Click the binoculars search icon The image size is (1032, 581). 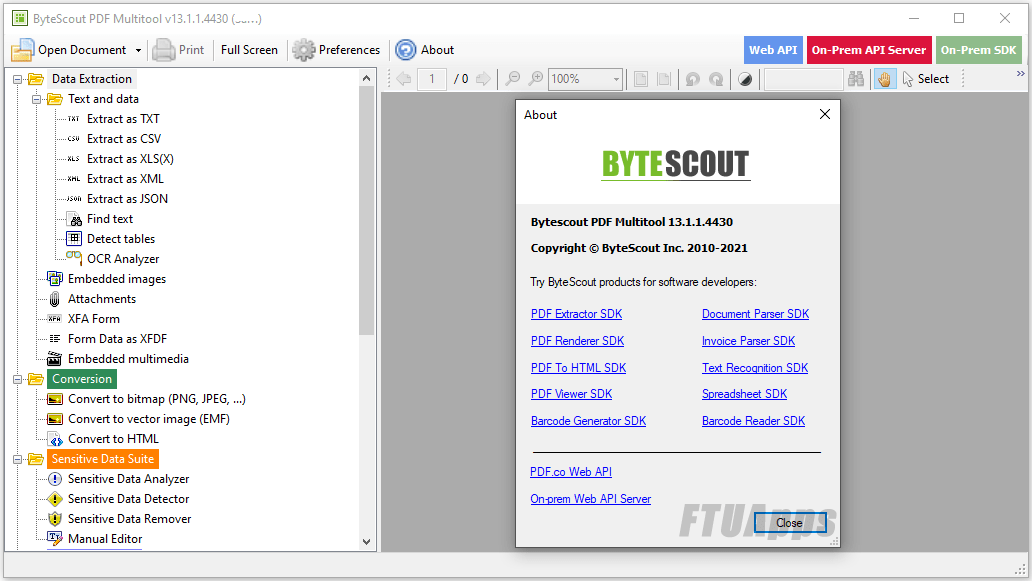[x=856, y=79]
